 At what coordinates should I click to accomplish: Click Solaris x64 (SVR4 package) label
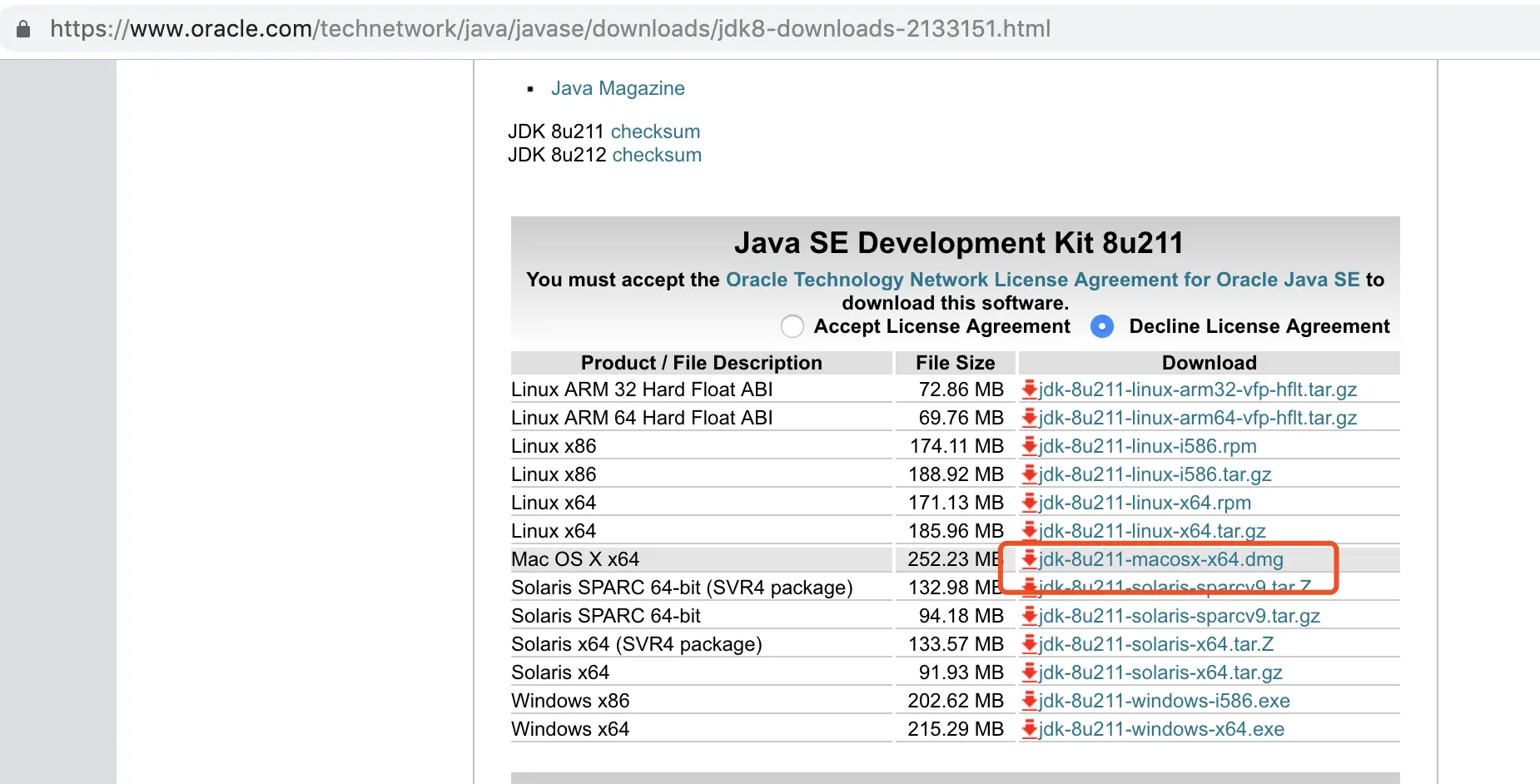[x=637, y=644]
